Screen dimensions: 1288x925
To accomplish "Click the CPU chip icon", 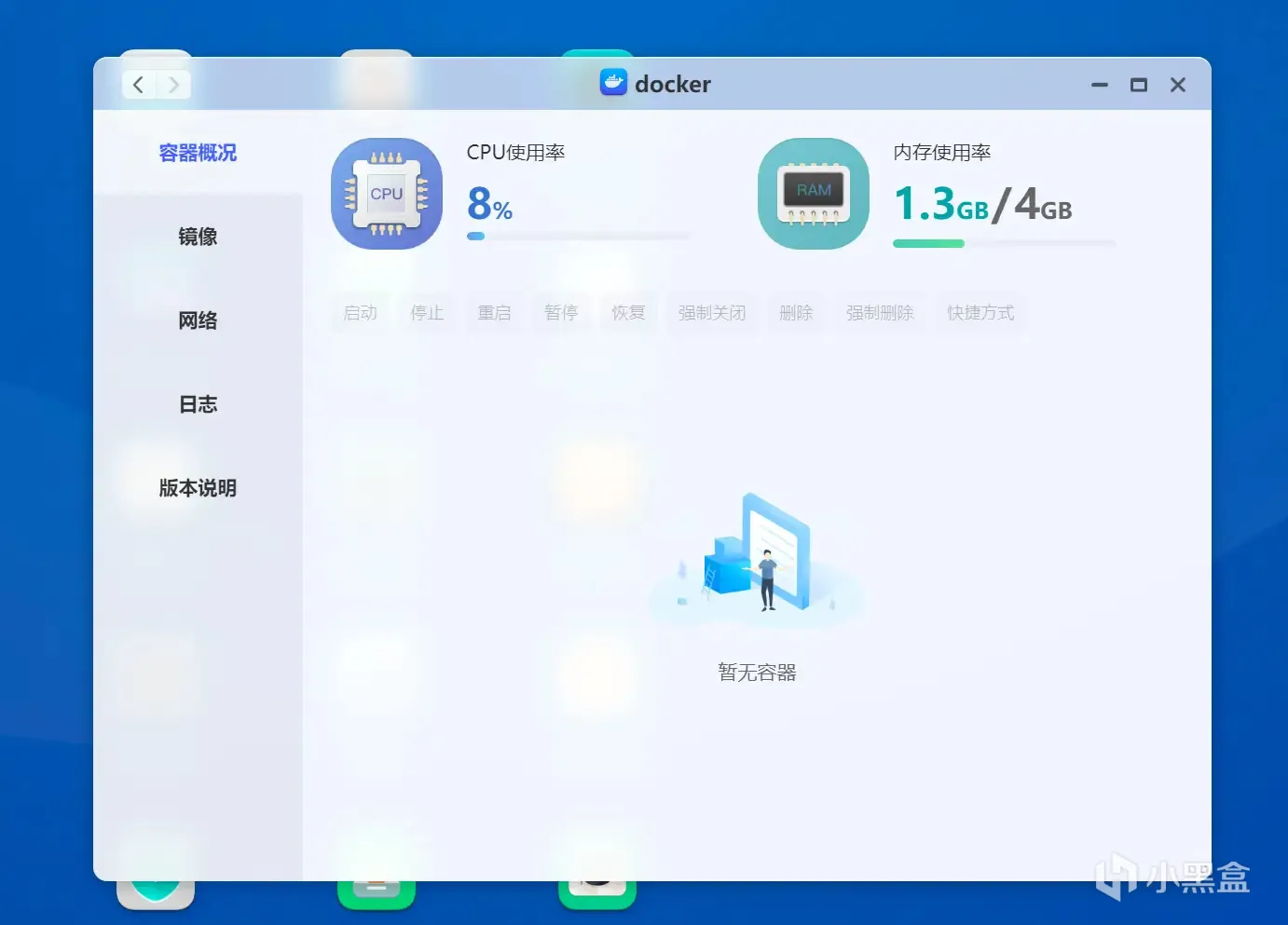I will tap(387, 194).
